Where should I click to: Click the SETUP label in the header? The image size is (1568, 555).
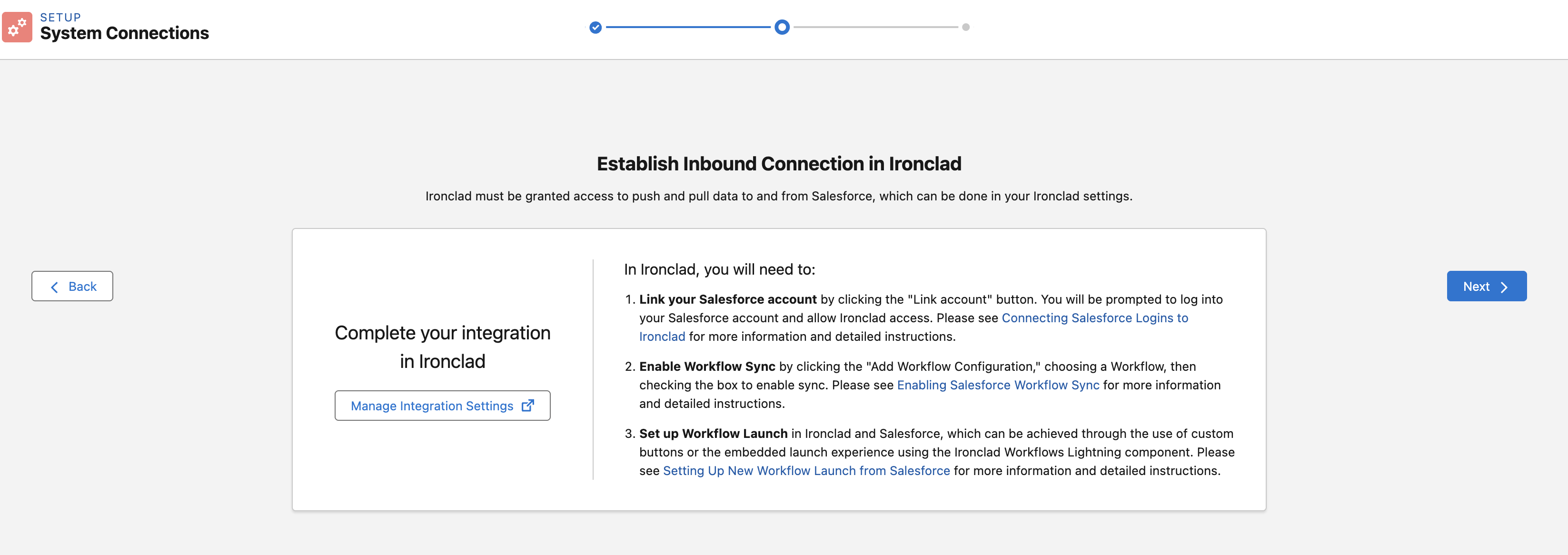point(60,17)
